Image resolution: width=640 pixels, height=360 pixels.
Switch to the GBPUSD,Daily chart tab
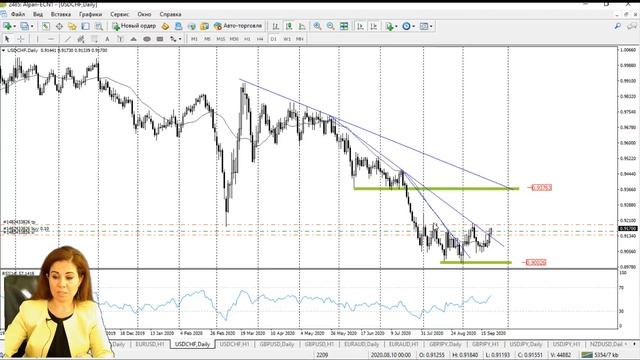[x=277, y=344]
